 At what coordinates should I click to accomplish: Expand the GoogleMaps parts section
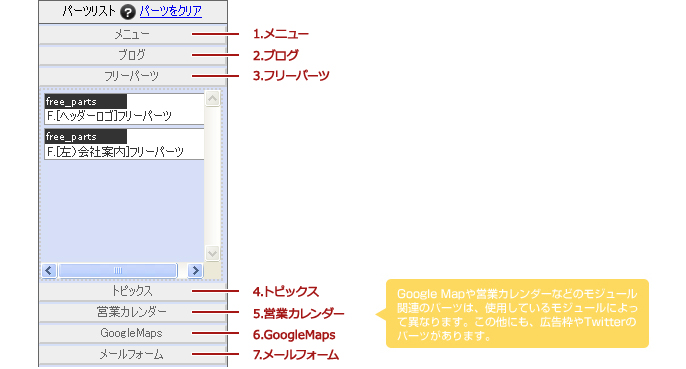(133, 333)
